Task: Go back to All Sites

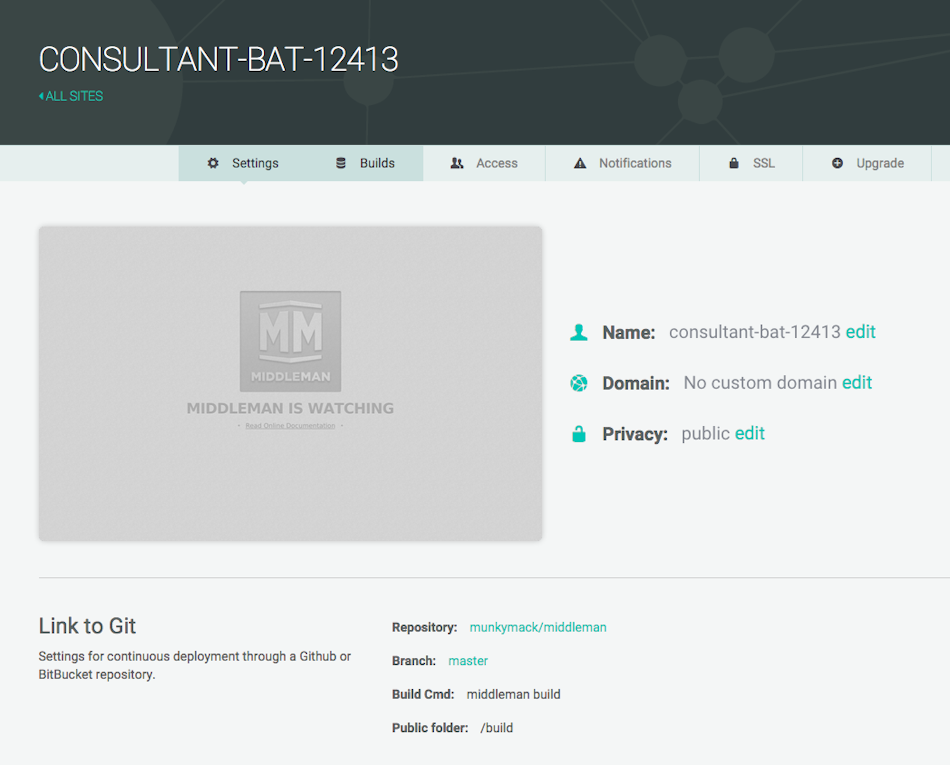Action: tap(71, 96)
